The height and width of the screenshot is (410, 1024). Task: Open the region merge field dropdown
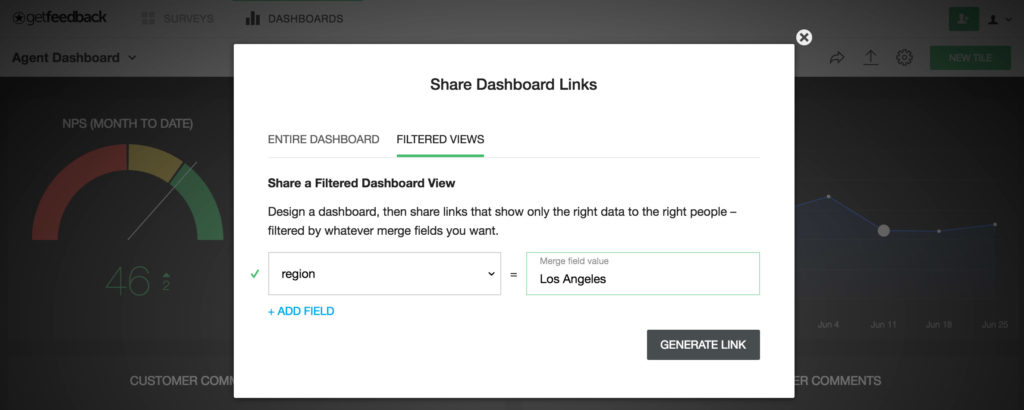click(384, 274)
